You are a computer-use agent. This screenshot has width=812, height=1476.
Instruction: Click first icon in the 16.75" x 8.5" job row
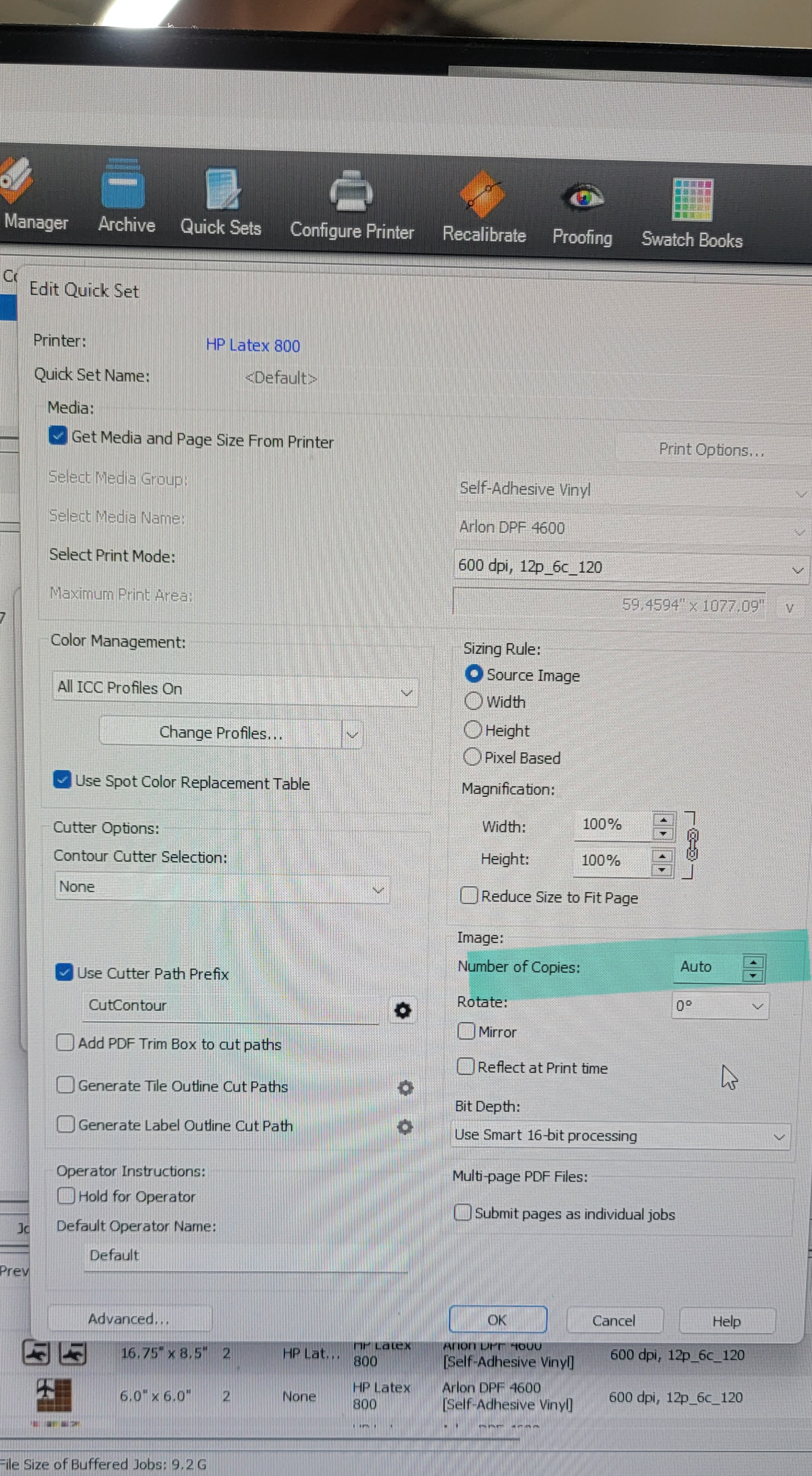click(35, 1353)
